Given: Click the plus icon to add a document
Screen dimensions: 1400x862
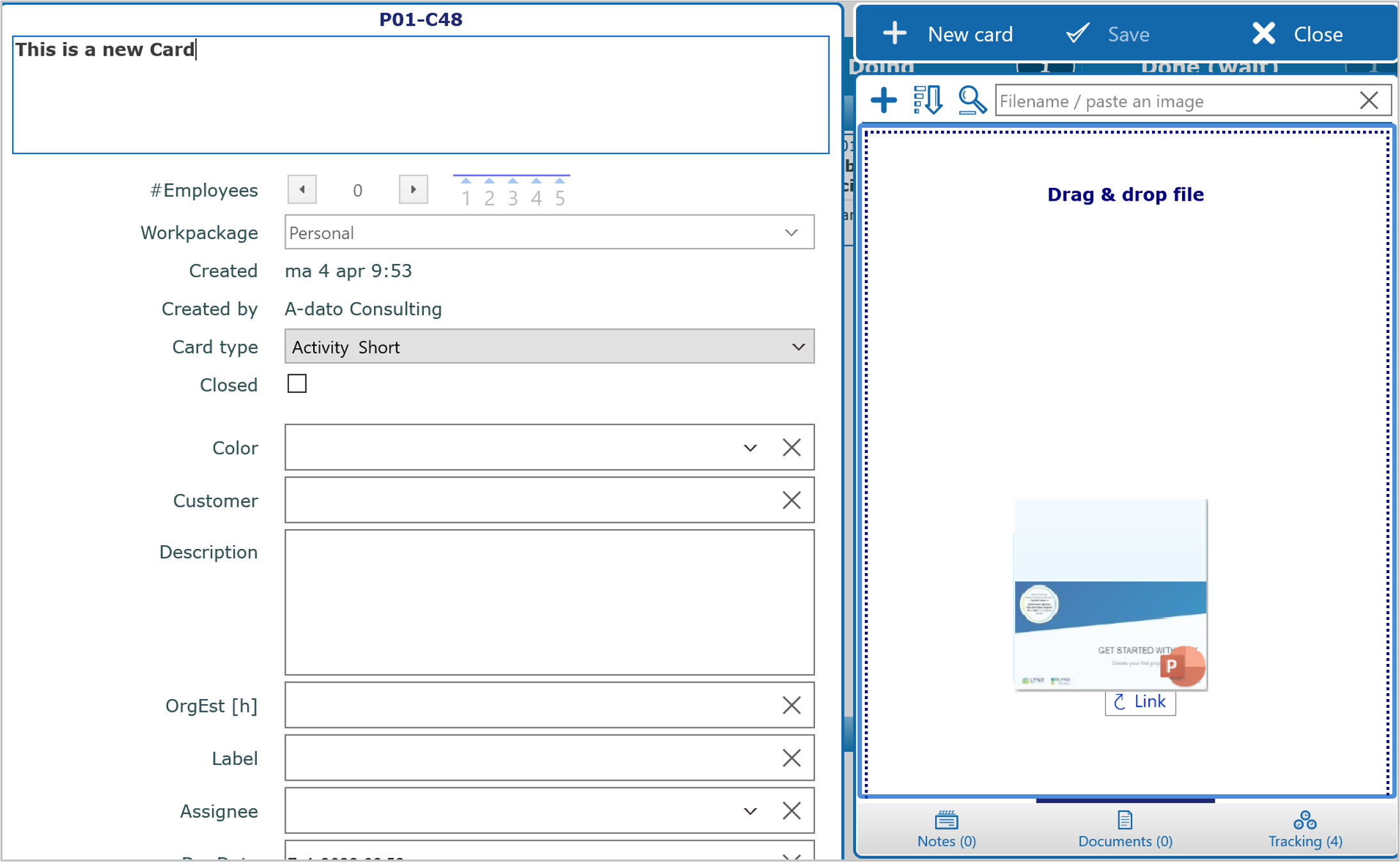Looking at the screenshot, I should (883, 100).
